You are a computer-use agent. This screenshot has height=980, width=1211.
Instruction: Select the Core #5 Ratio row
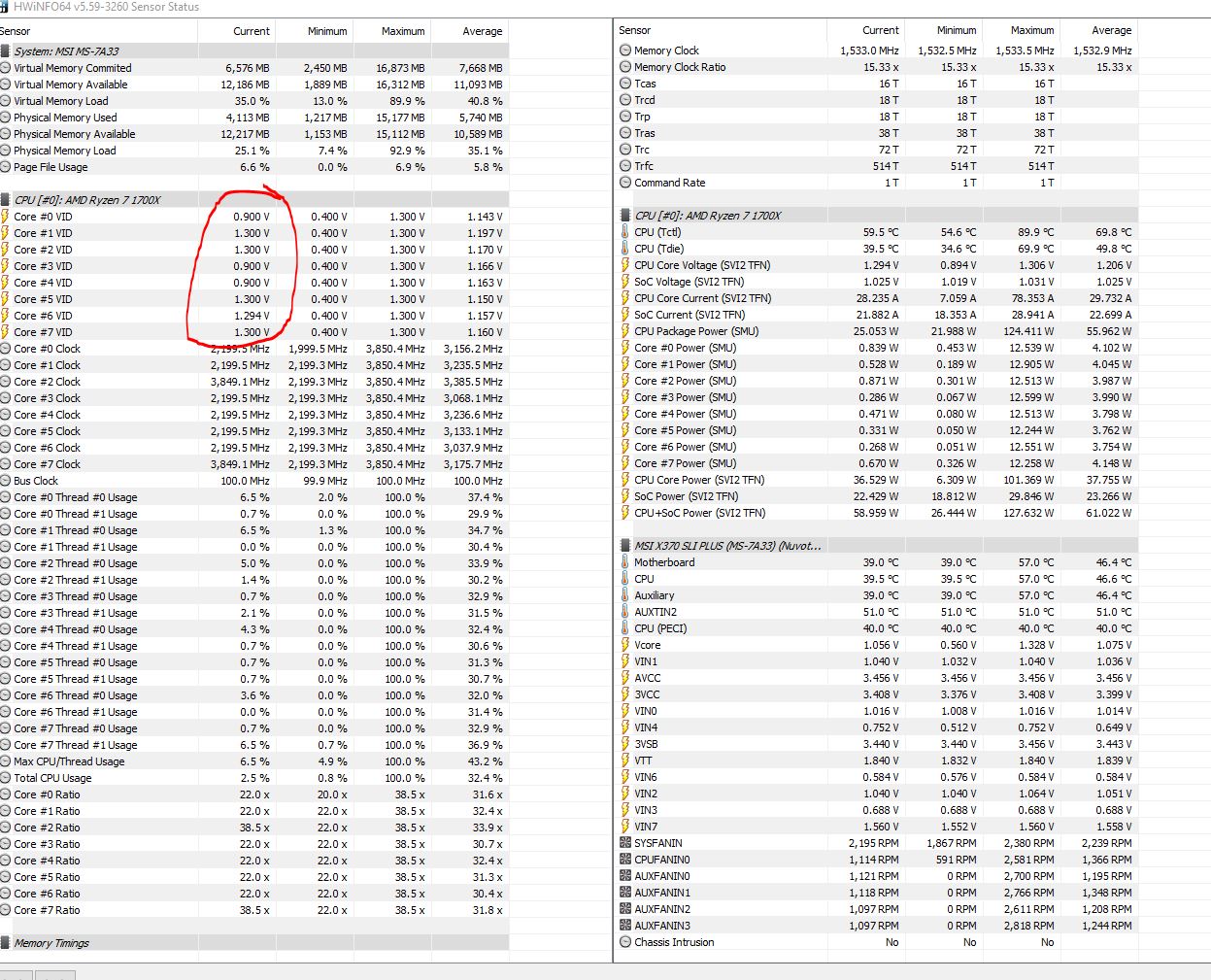(253, 877)
